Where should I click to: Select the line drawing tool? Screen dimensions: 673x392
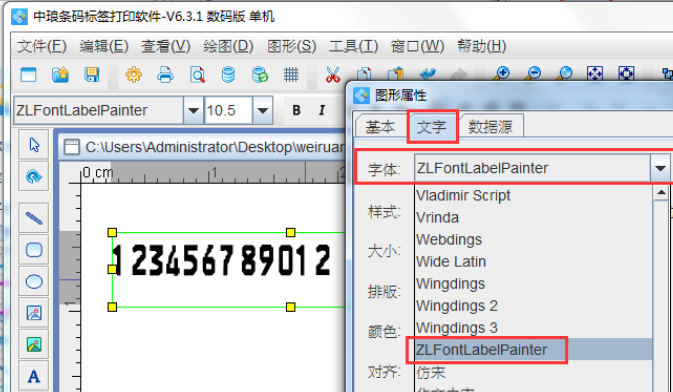click(x=34, y=218)
